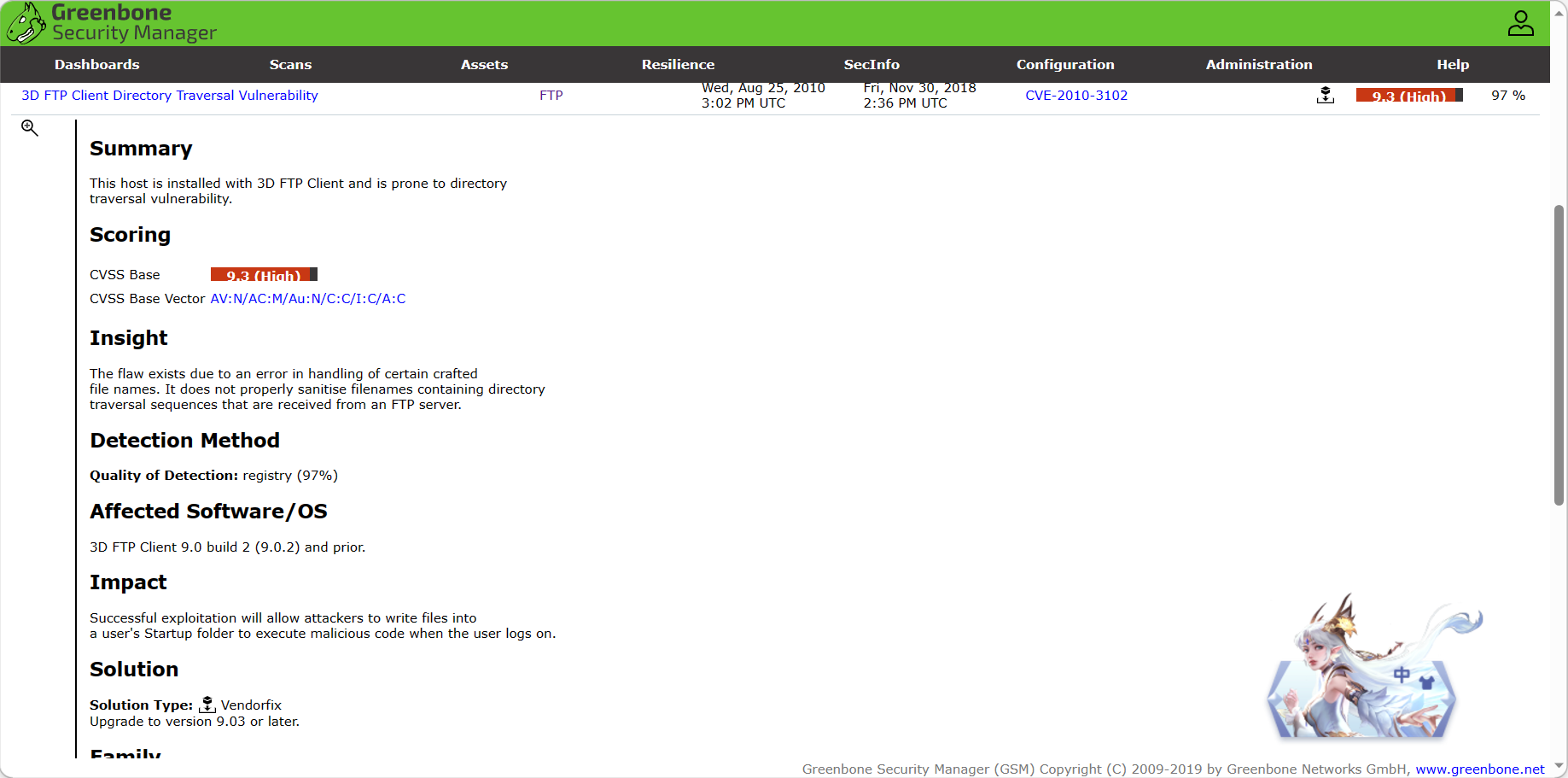The width and height of the screenshot is (1568, 778).
Task: Click the 9.3 (High) severity bar in table row
Action: tap(1409, 96)
